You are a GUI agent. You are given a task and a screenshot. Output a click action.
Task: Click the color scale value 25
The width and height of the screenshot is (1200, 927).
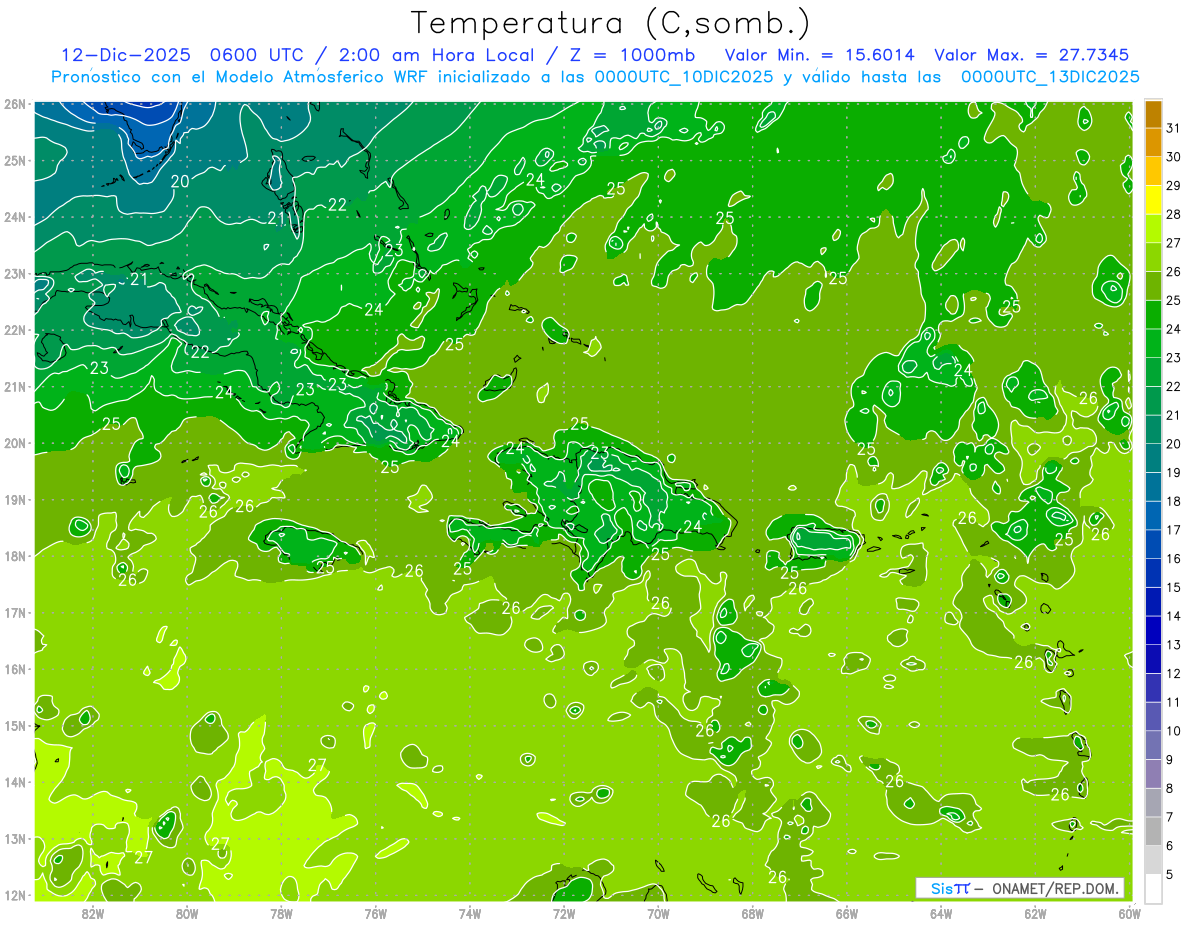click(x=1174, y=300)
